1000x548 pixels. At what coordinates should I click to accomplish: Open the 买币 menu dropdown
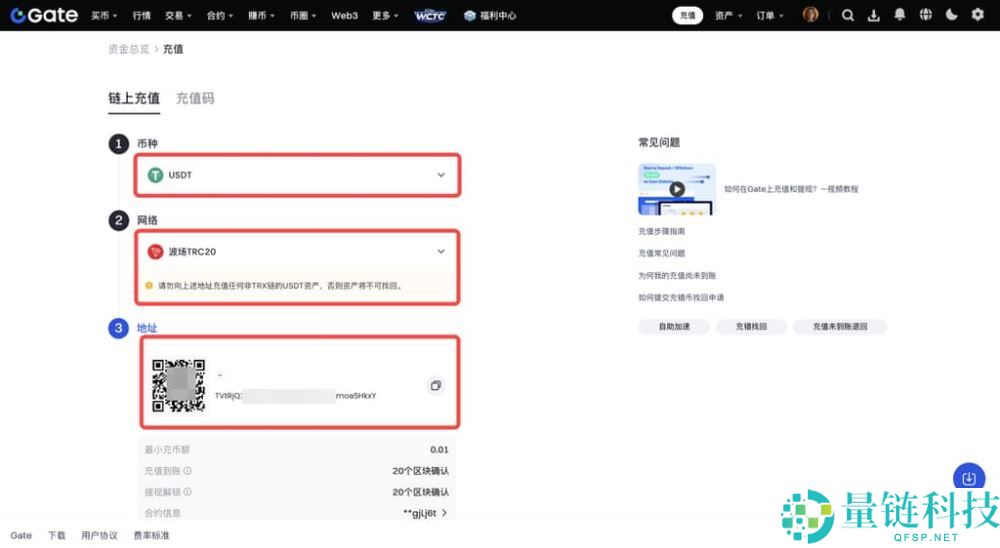point(104,15)
